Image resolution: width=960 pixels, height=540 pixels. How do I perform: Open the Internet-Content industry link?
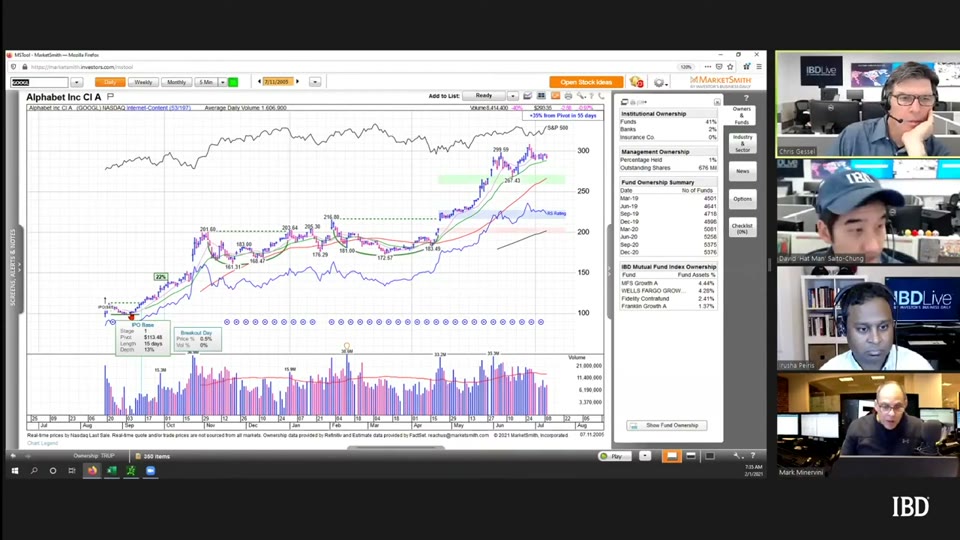pos(159,108)
